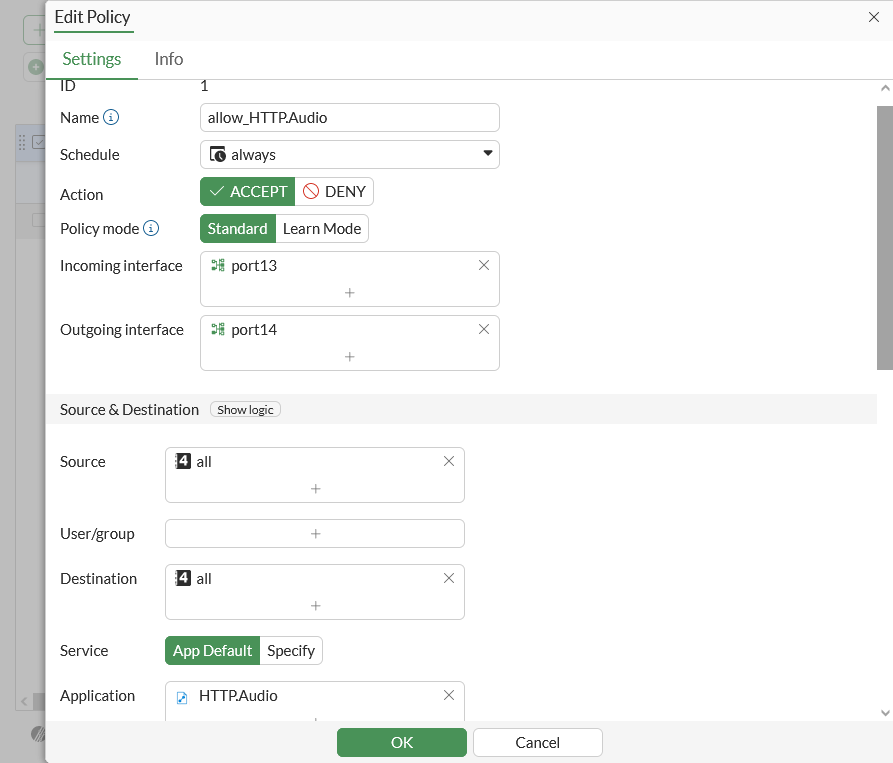Remove the 'all' entry from Destination

[x=449, y=578]
